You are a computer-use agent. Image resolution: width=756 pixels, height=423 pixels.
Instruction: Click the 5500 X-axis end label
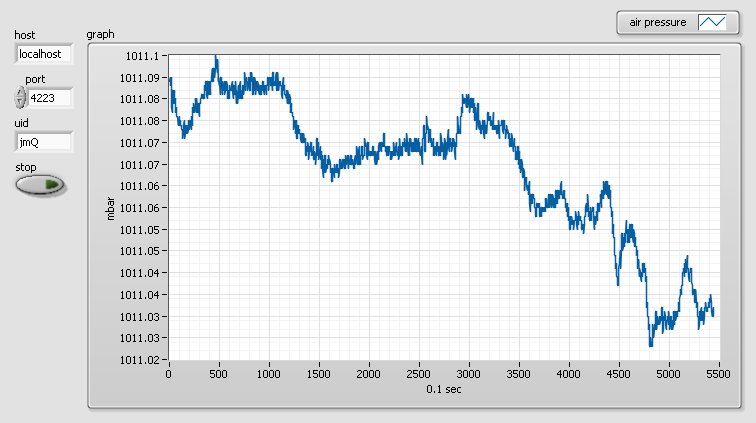tap(718, 374)
